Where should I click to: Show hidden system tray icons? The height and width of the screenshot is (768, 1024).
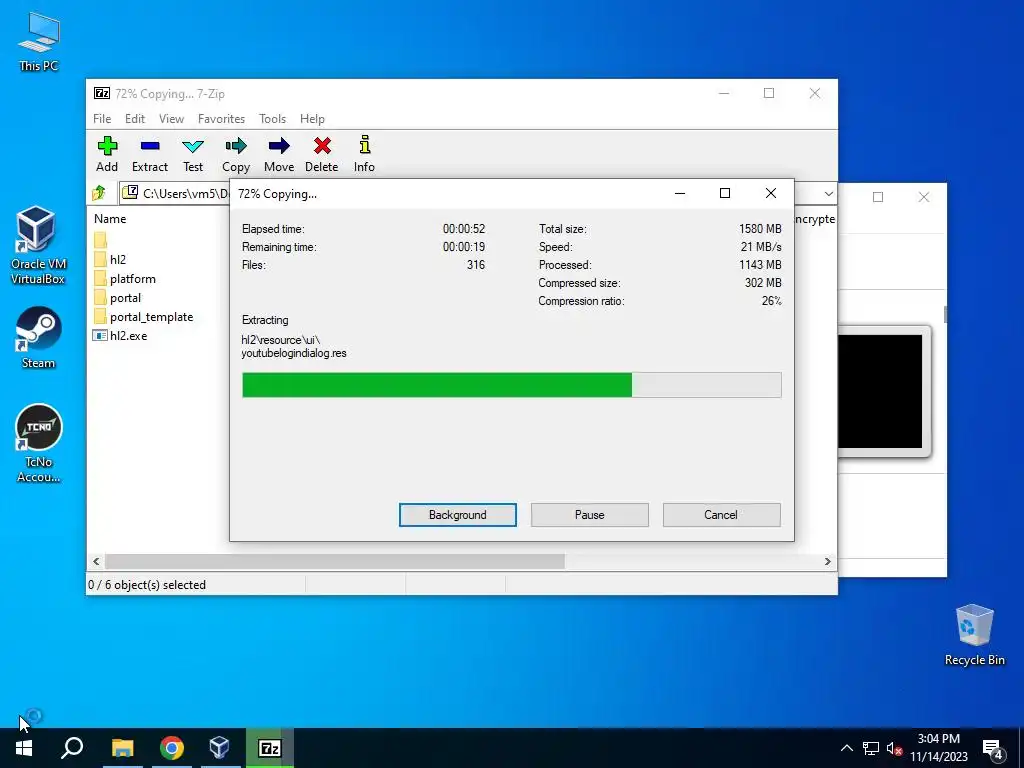pyautogui.click(x=846, y=748)
